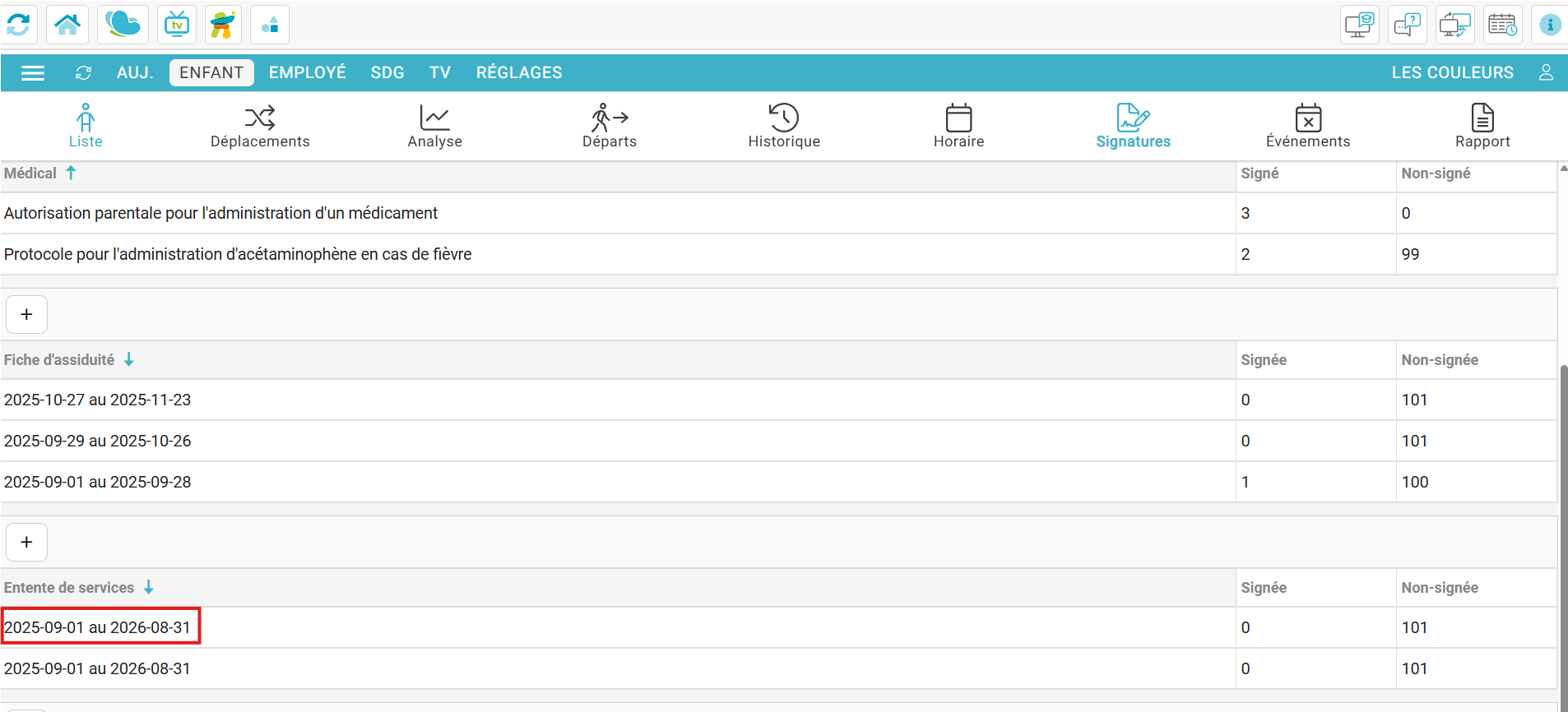The image size is (1568, 712).
Task: Open the hamburger menu icon
Action: pos(33,73)
